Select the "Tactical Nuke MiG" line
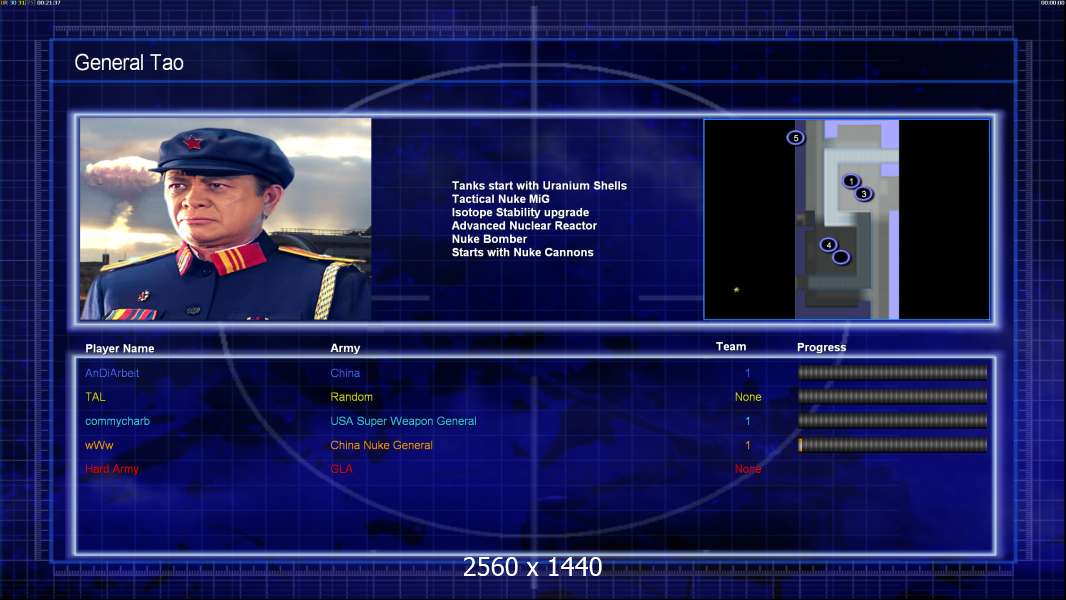Viewport: 1066px width, 600px height. [500, 199]
